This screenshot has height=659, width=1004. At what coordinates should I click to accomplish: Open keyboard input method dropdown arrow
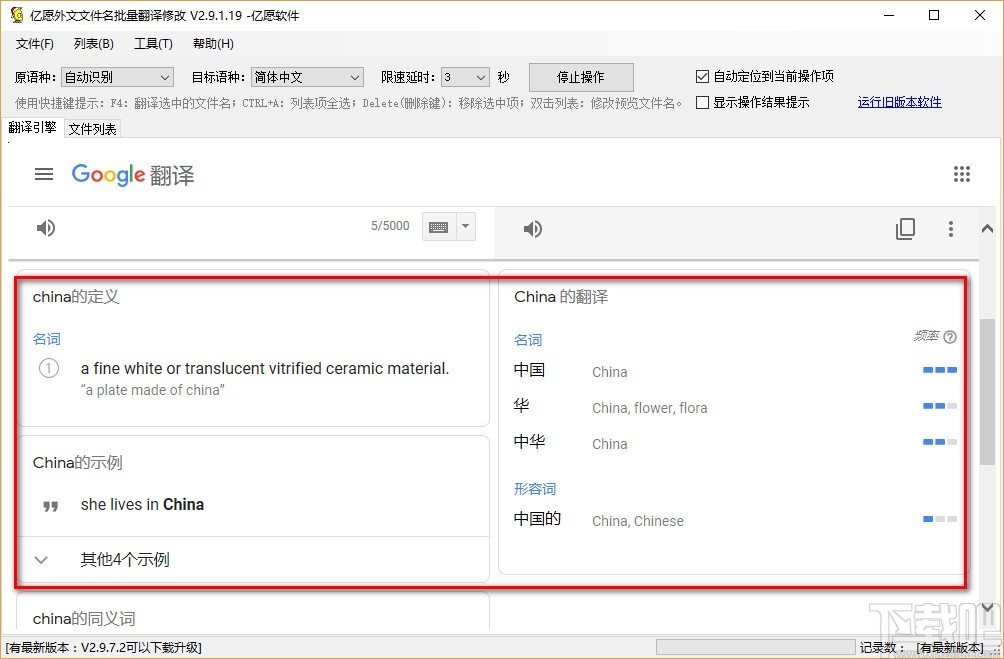pyautogui.click(x=466, y=226)
